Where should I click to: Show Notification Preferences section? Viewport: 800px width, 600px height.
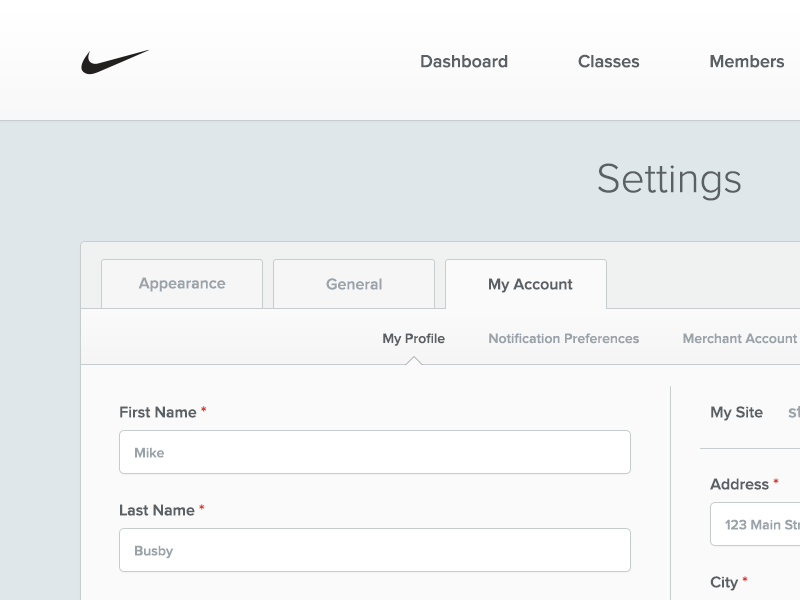[563, 339]
